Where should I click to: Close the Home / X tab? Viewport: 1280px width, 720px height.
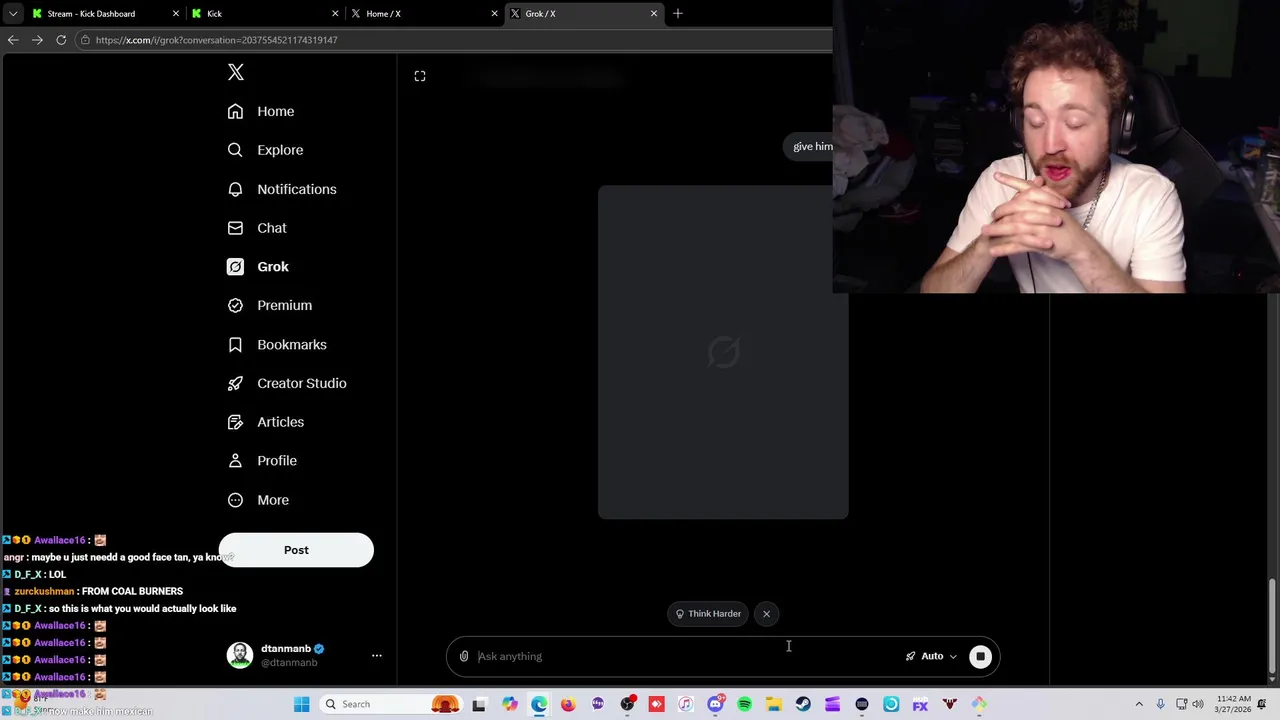click(x=494, y=14)
